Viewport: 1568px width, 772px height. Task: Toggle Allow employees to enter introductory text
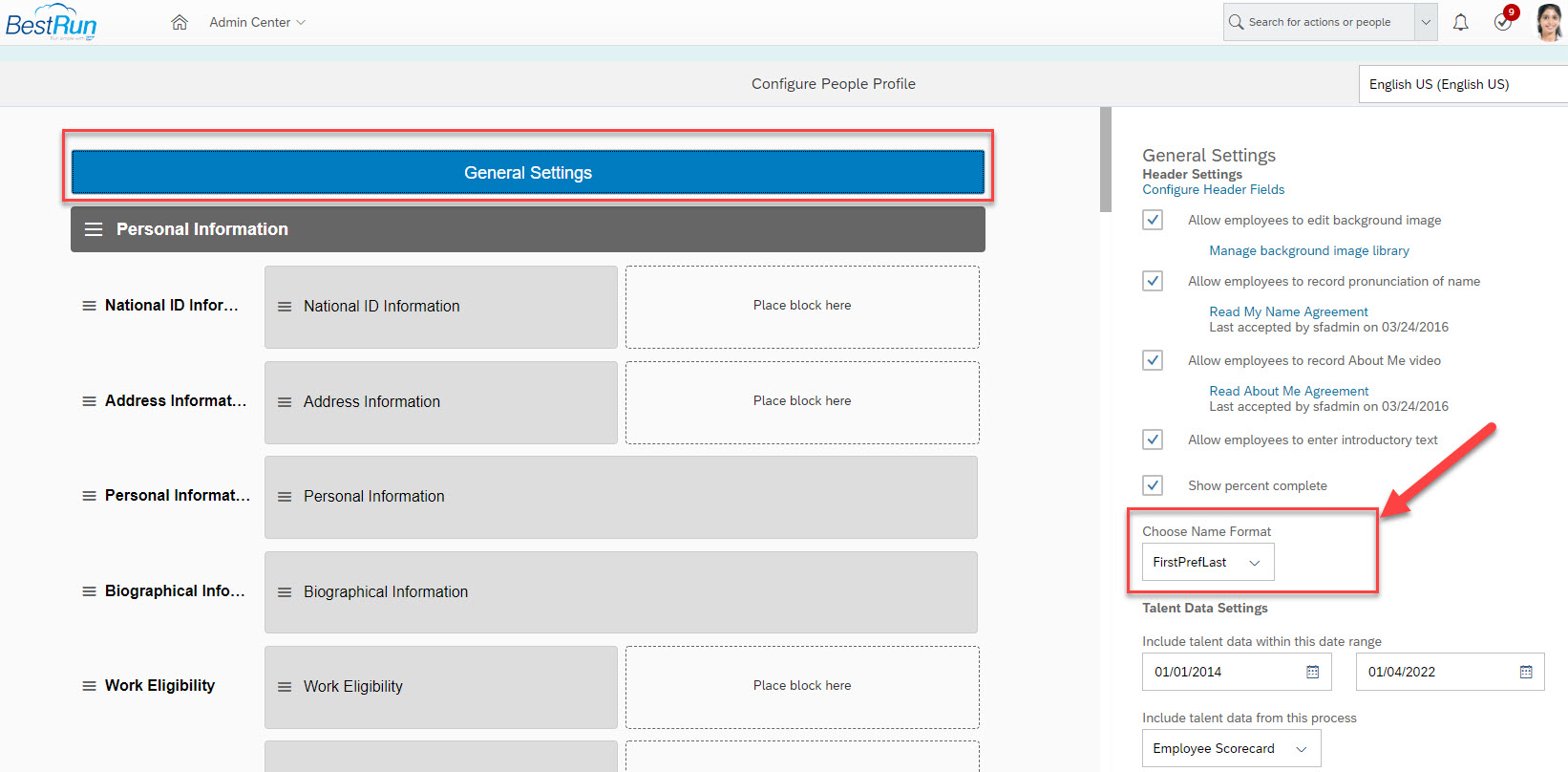coord(1153,440)
